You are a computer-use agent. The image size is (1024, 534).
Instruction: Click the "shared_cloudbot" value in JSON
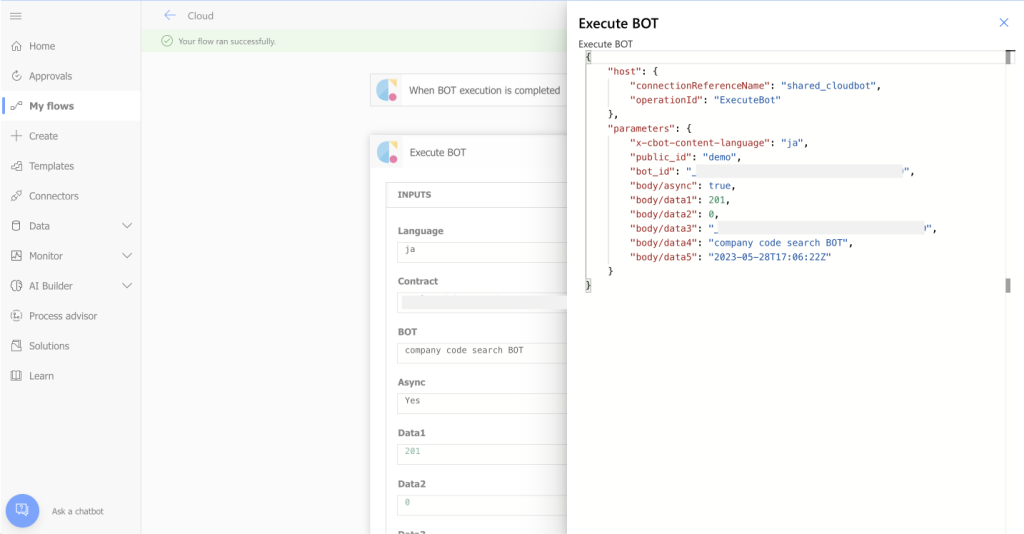coord(829,86)
